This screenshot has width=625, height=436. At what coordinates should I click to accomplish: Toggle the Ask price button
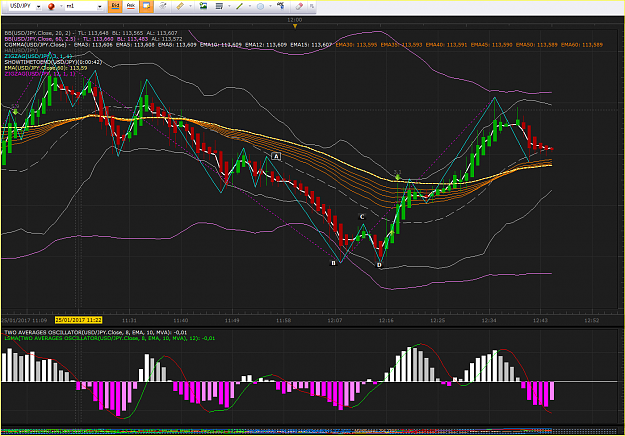[x=131, y=6]
